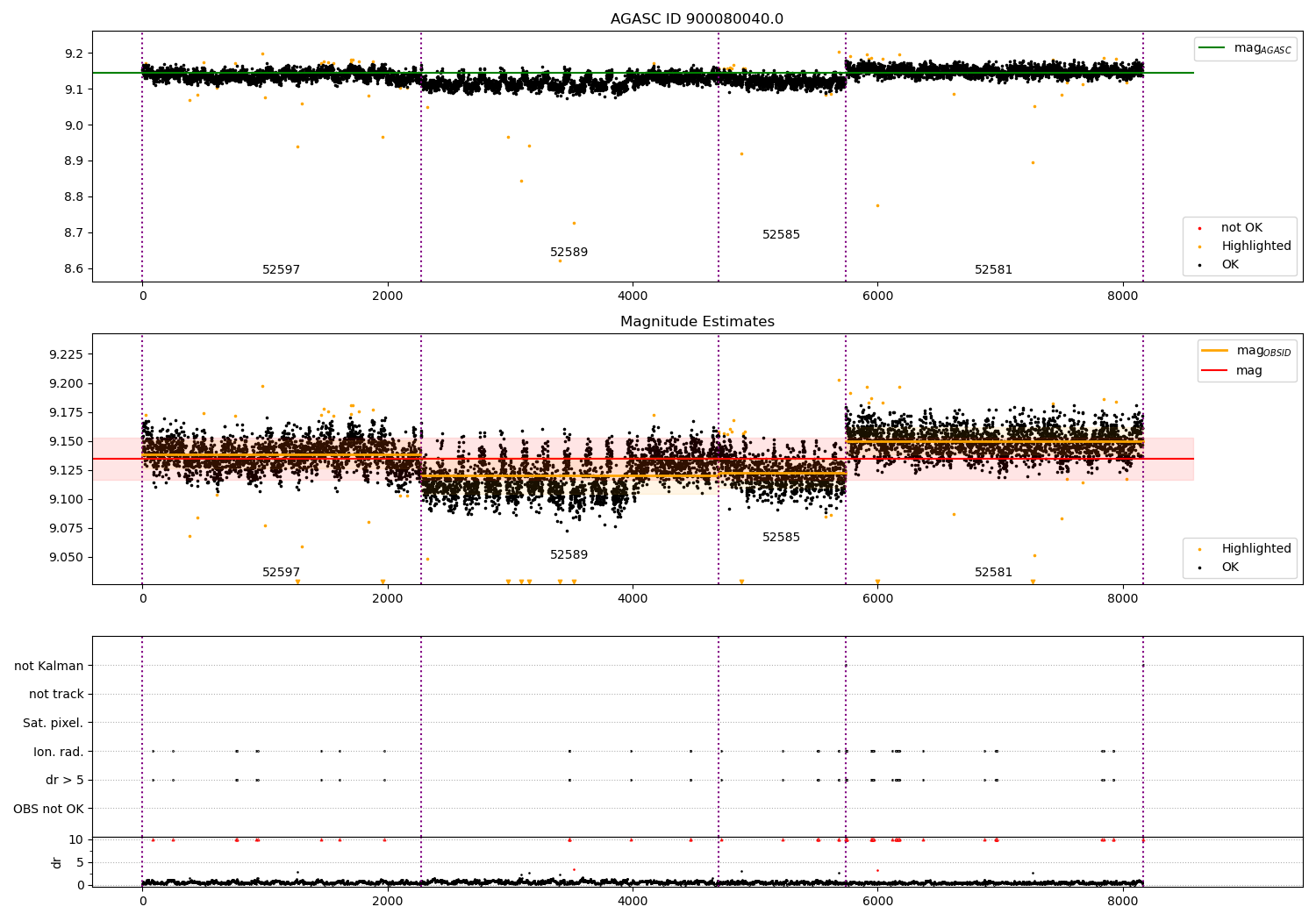
Task: Click the green mag AGASC legend line sample
Action: tap(1212, 48)
